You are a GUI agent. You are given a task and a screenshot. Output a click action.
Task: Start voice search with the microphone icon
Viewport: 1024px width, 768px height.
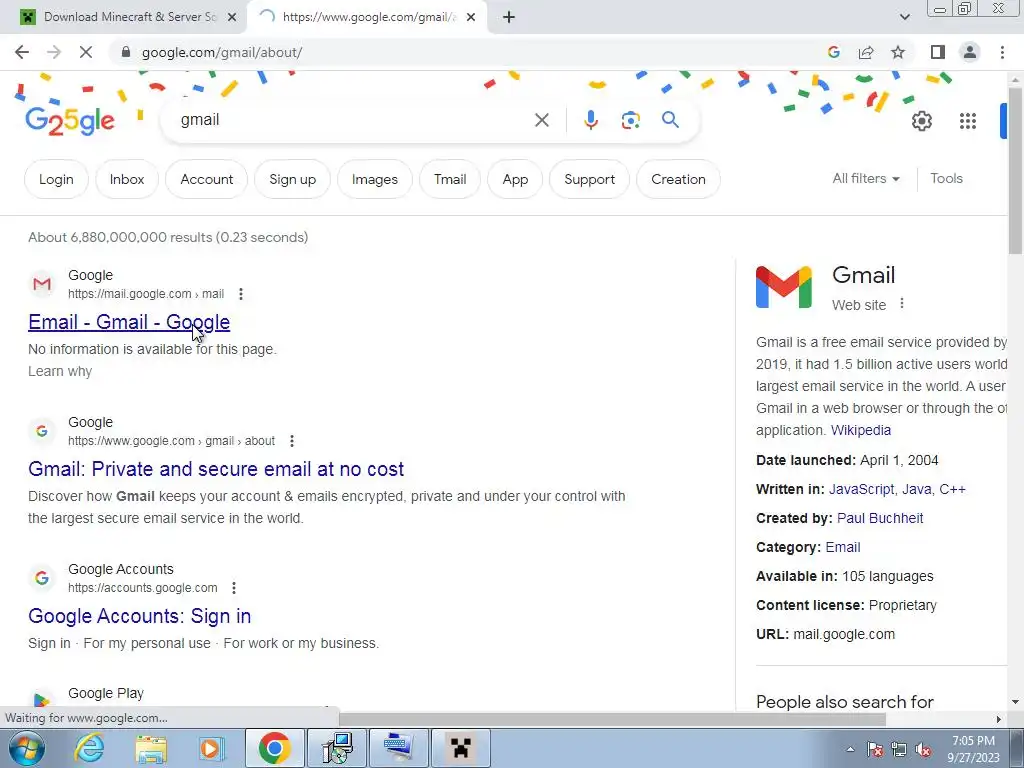[591, 120]
